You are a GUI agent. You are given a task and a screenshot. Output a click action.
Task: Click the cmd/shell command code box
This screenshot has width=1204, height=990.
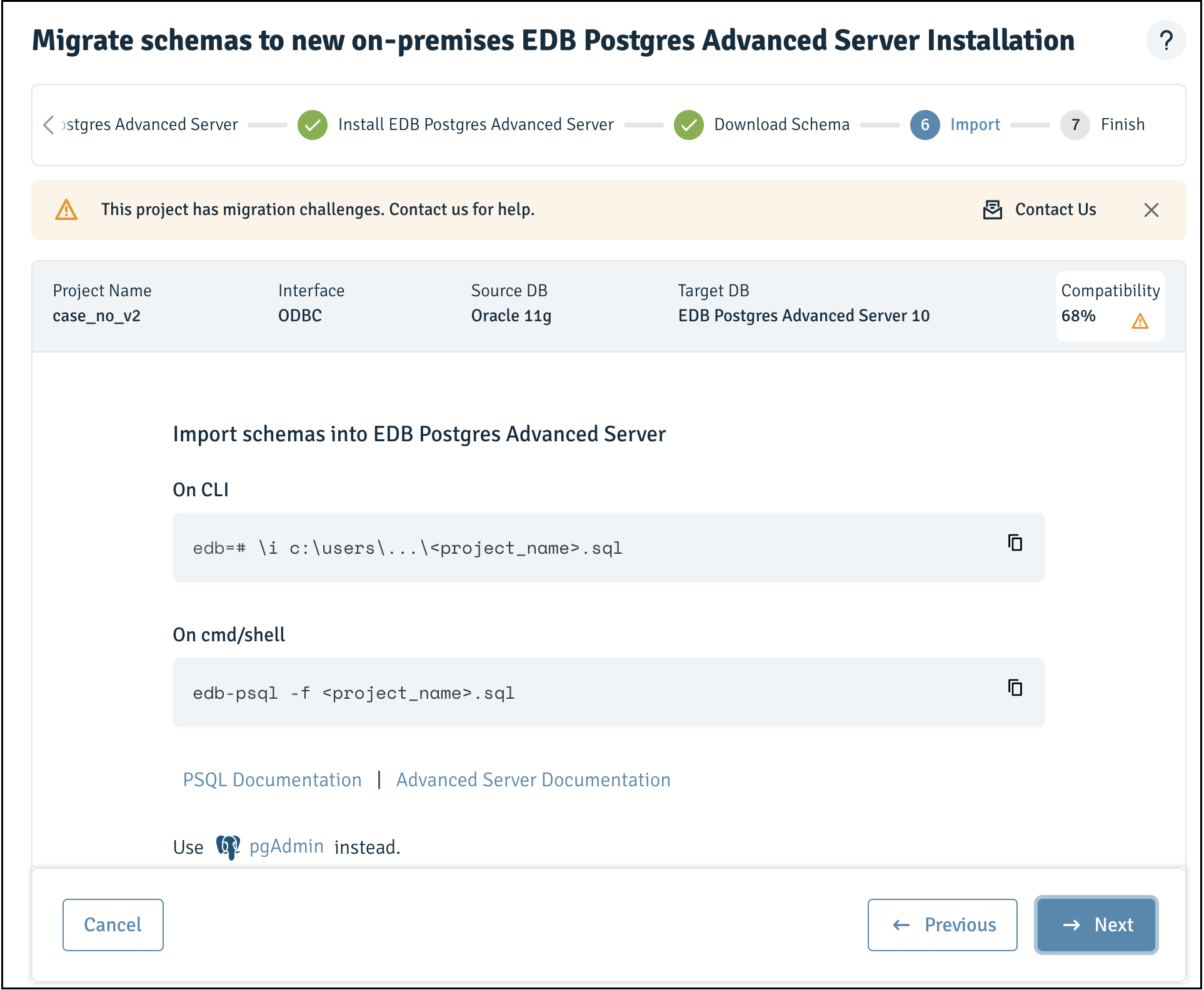tap(609, 692)
